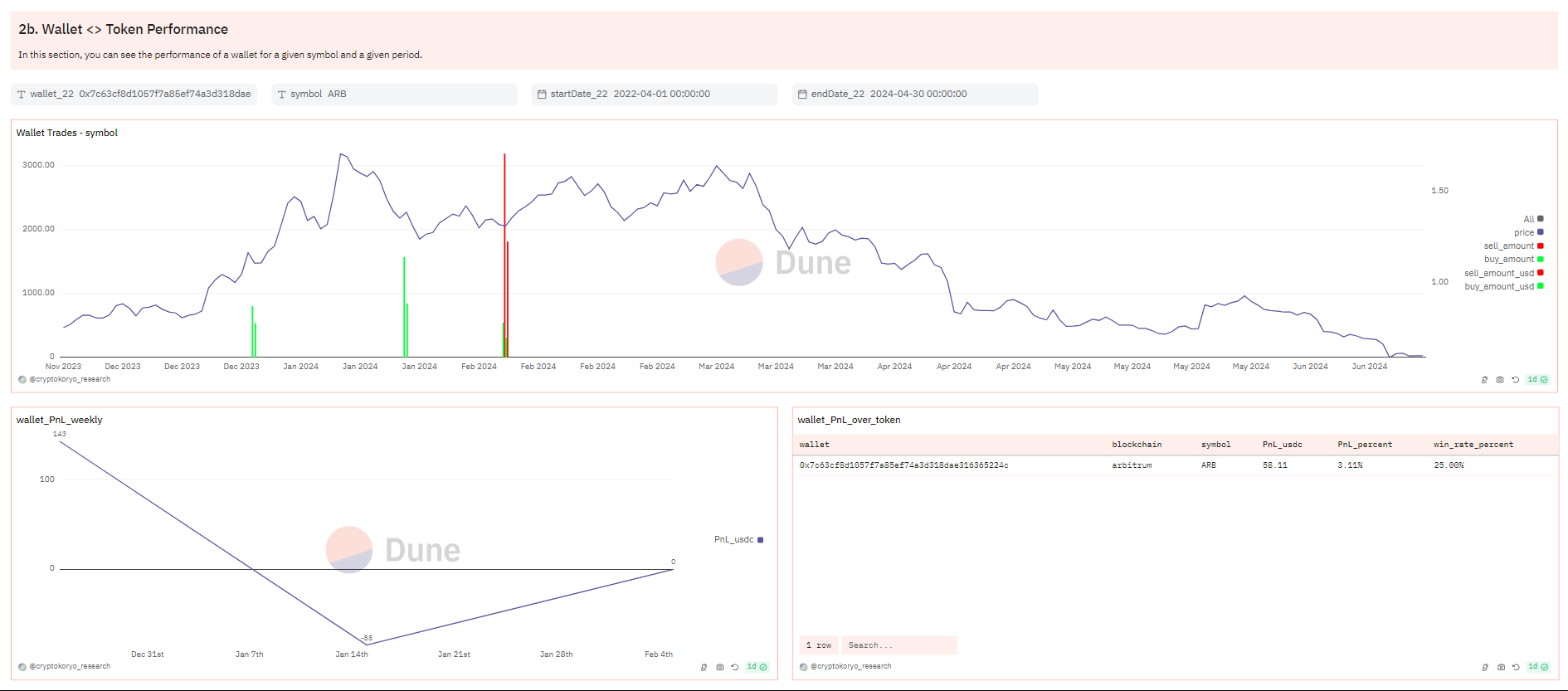
Task: Click the wallet_PnL_over_token table title
Action: click(849, 420)
